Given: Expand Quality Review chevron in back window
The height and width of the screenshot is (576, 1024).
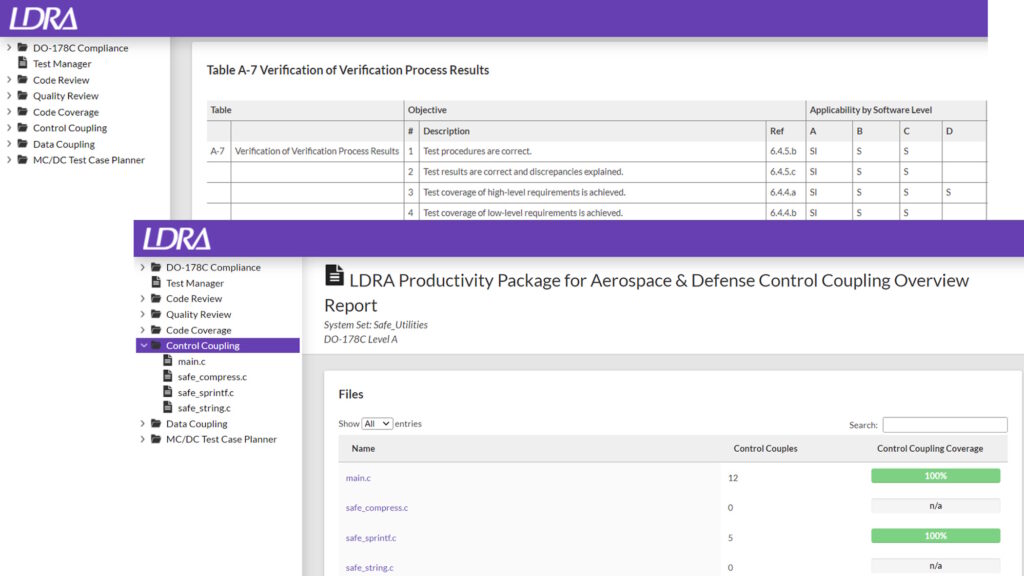Looking at the screenshot, I should (9, 95).
